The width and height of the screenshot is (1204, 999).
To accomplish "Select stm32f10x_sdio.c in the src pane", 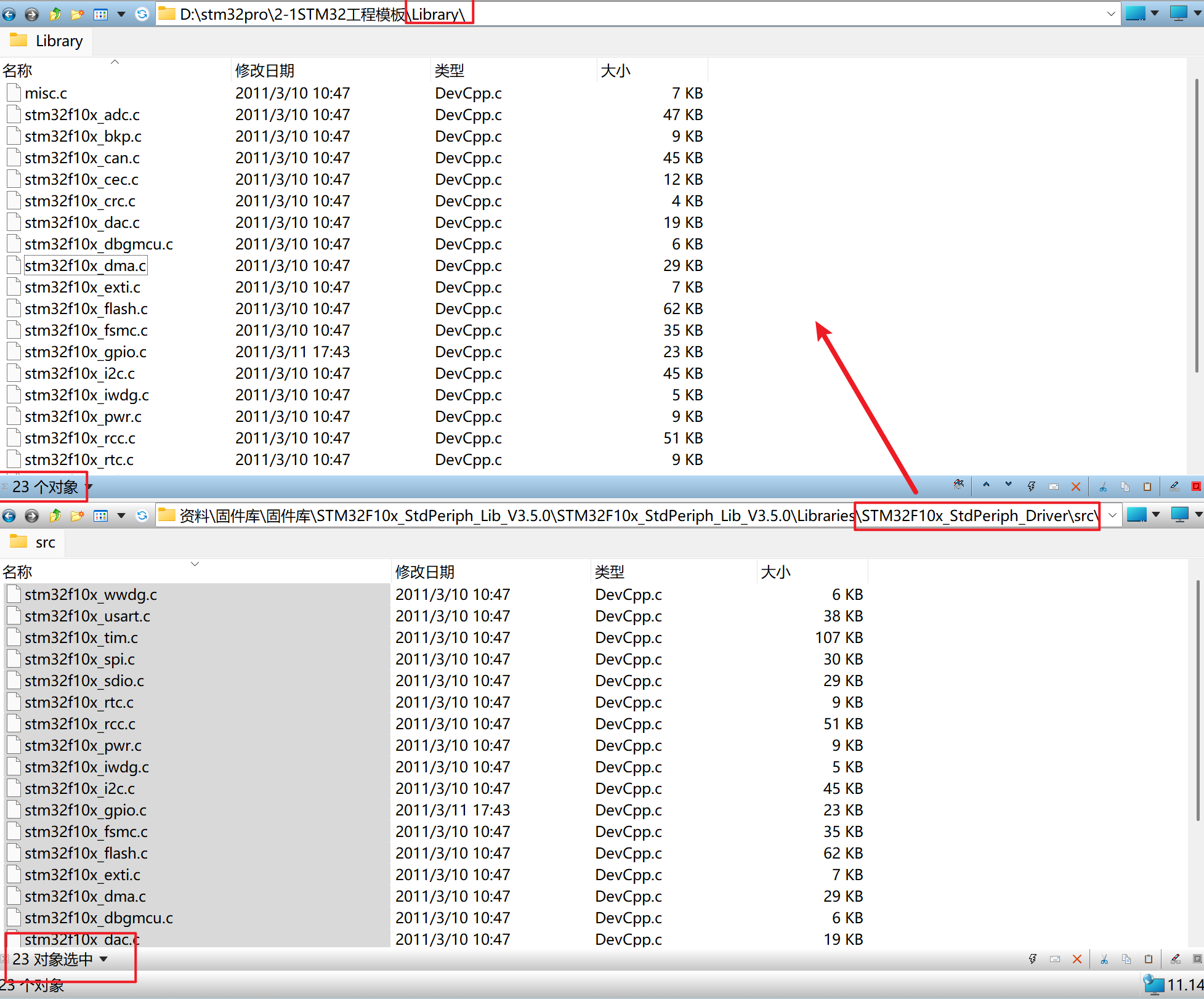I will 84,681.
